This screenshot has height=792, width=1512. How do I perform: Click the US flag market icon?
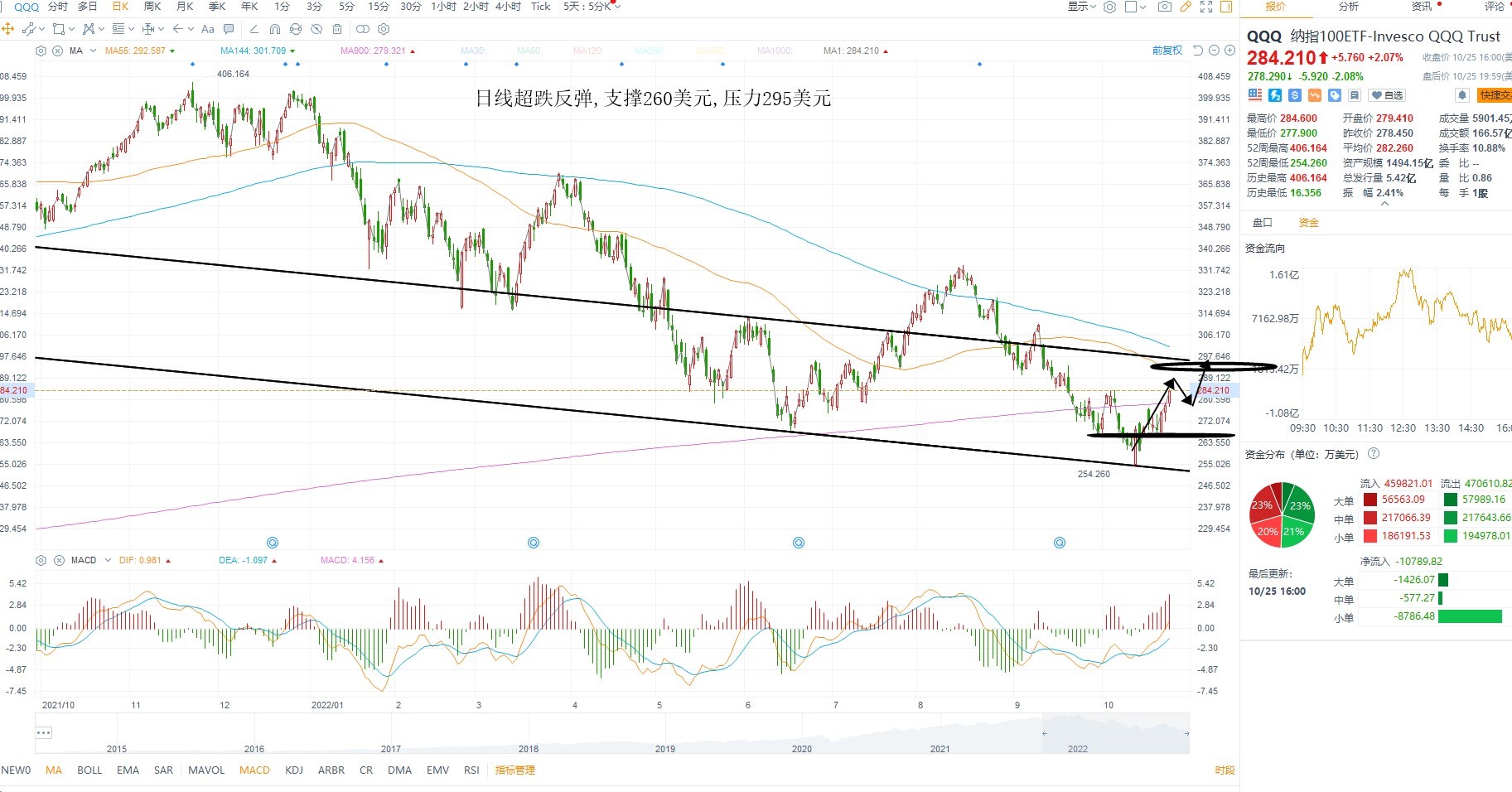(1255, 95)
